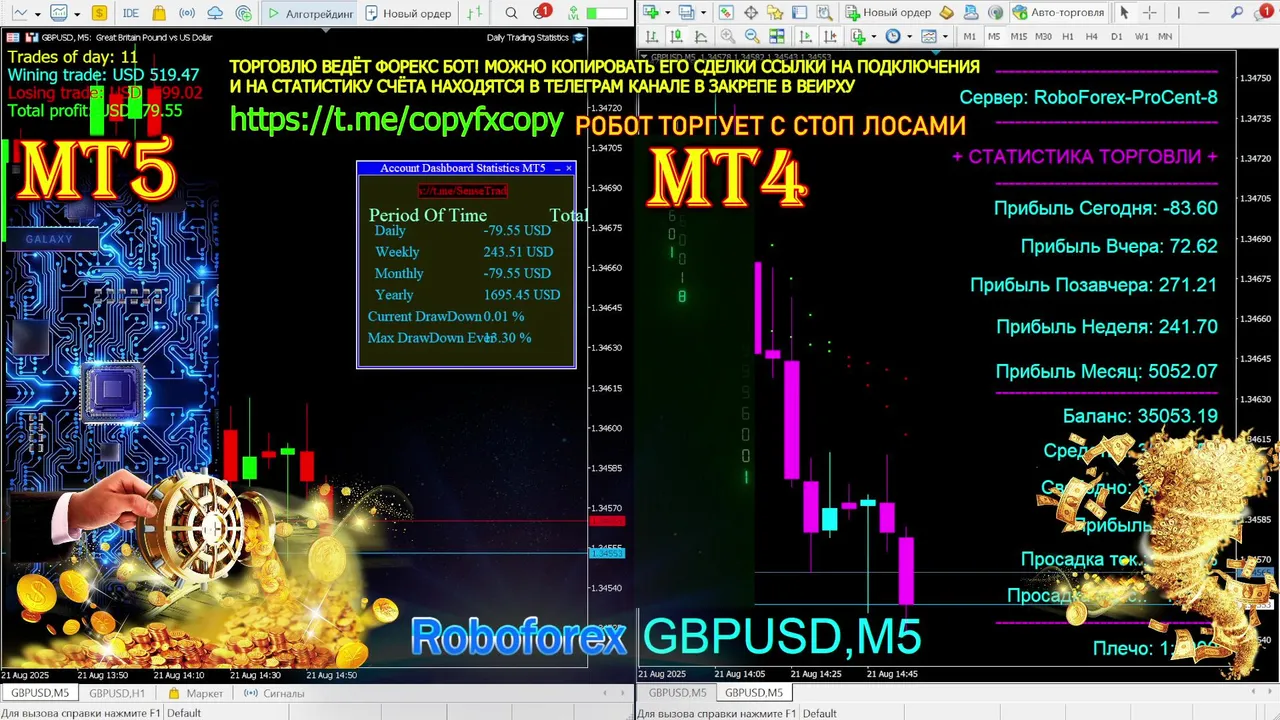Toggle chart shift in MT4 toolbar
Screen dimensions: 1280x720
point(830,36)
